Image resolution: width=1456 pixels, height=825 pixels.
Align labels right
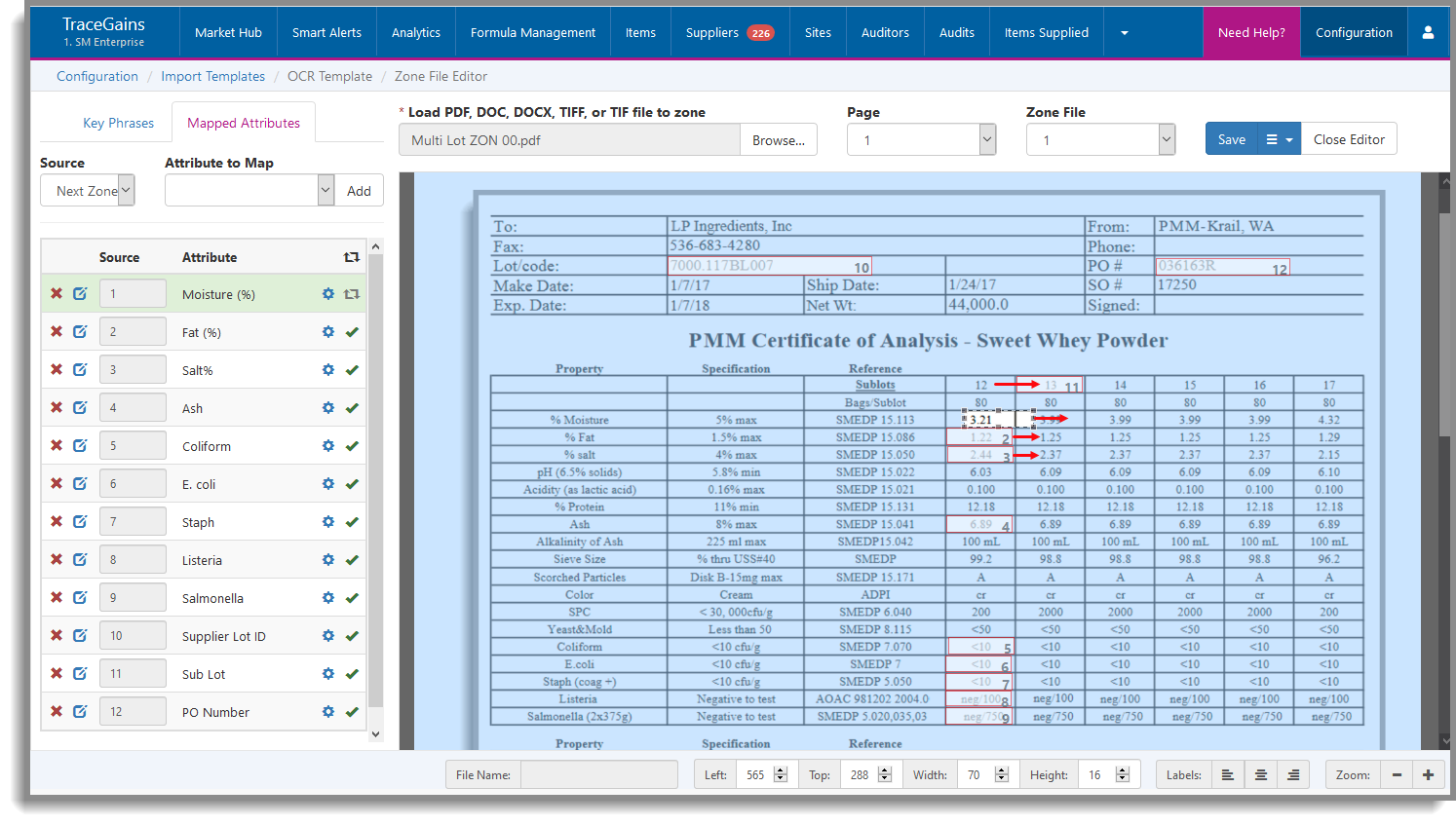coord(1293,774)
